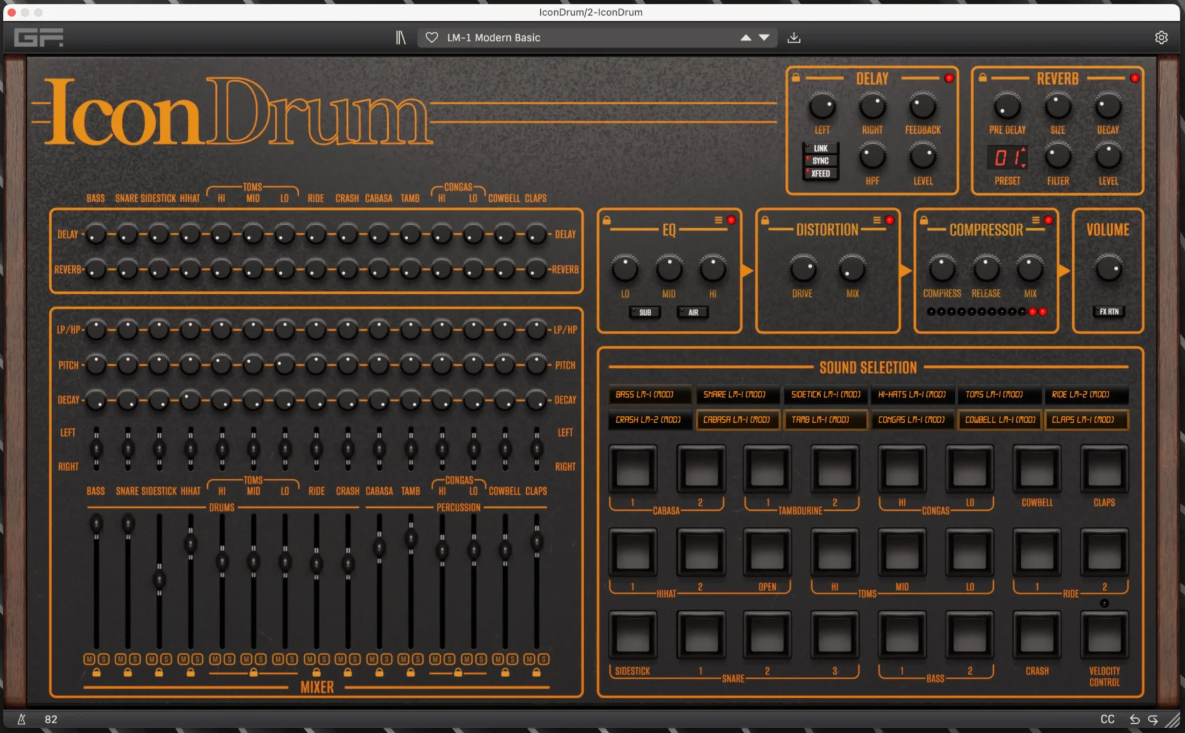
Task: Open the COWBELL LM-1 (MOD) sound selector
Action: pyautogui.click(x=999, y=419)
